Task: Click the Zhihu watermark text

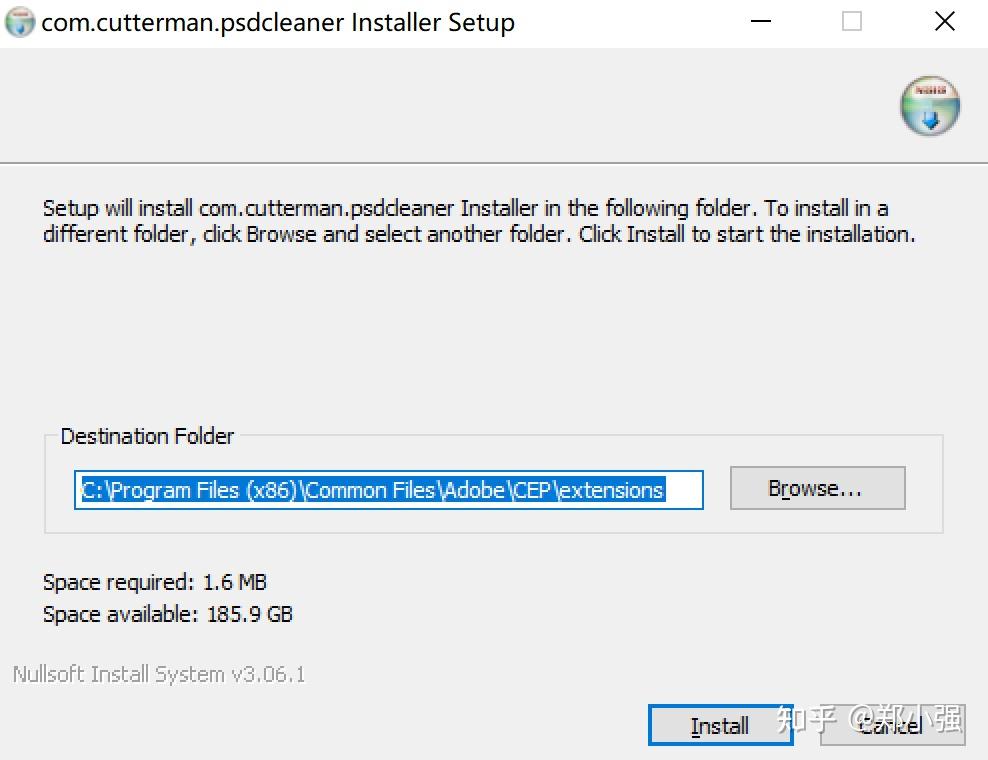Action: coord(870,719)
